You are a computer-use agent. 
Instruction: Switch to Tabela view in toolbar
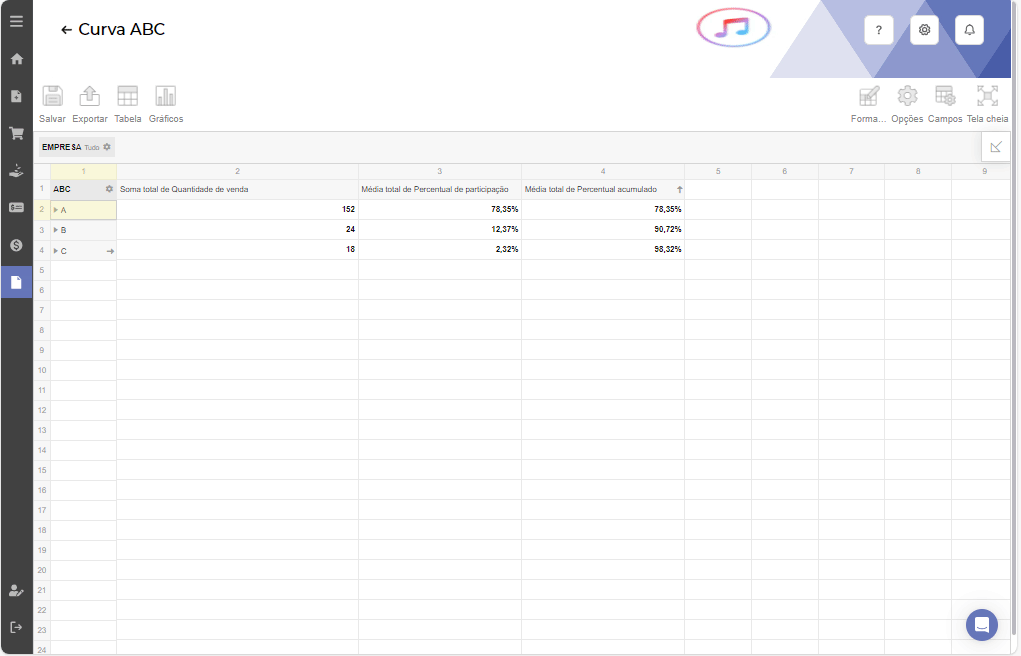pyautogui.click(x=128, y=97)
